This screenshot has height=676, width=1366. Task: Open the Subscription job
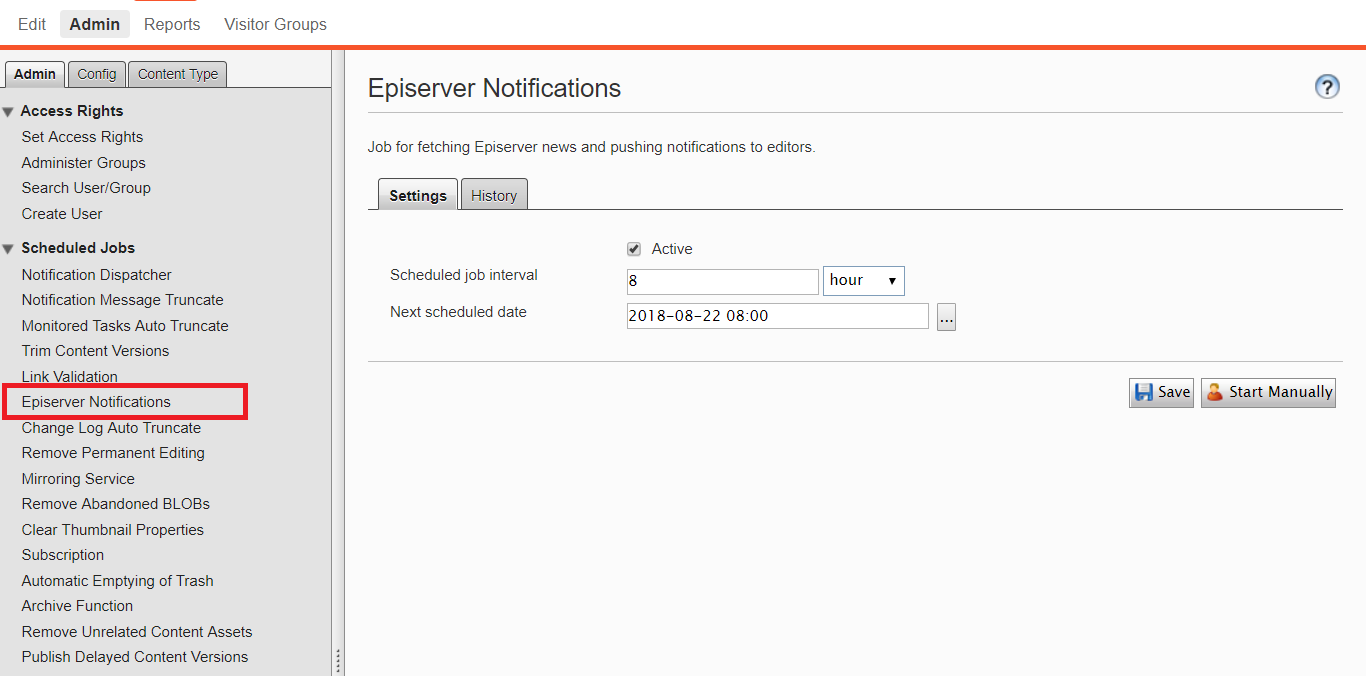(63, 555)
